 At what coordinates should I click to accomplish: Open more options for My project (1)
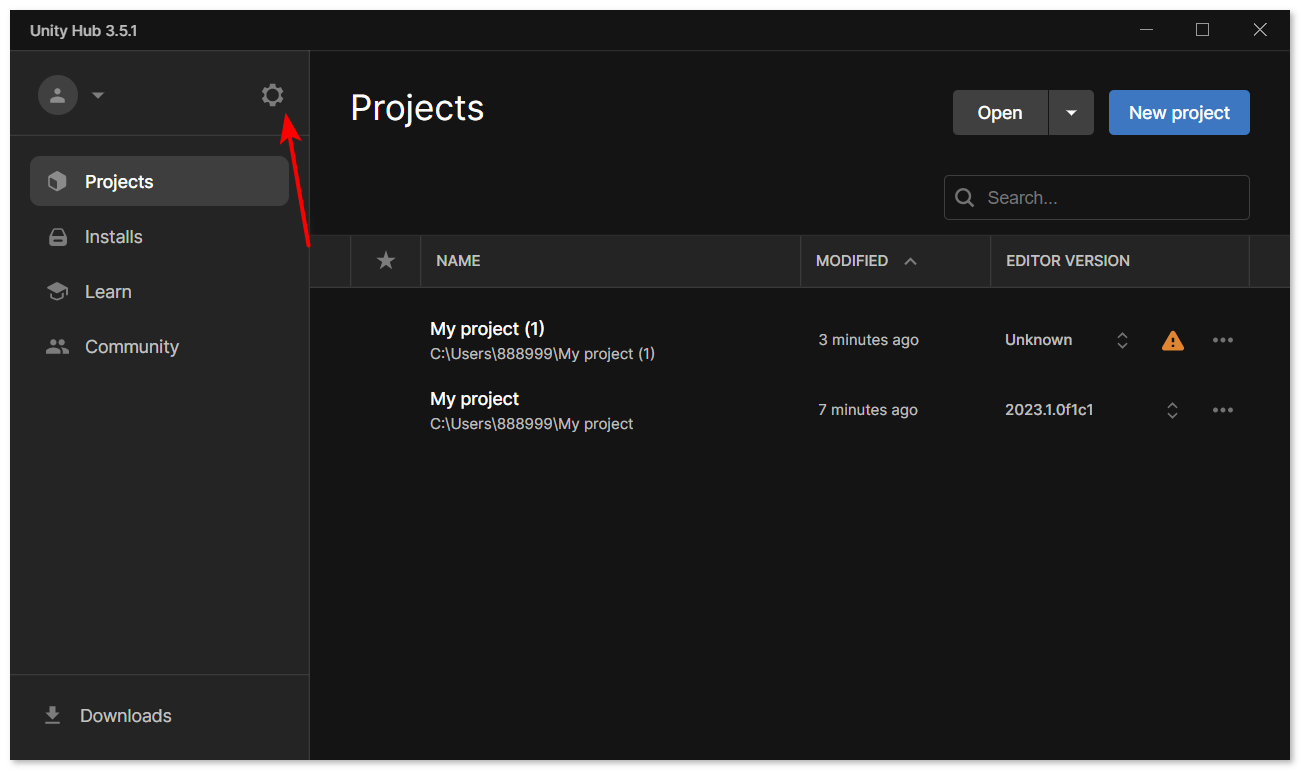pos(1223,340)
